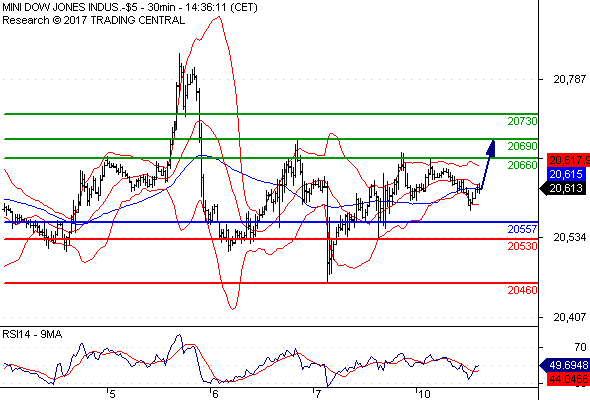Click the 44.0466 RSI average tag

coord(569,379)
